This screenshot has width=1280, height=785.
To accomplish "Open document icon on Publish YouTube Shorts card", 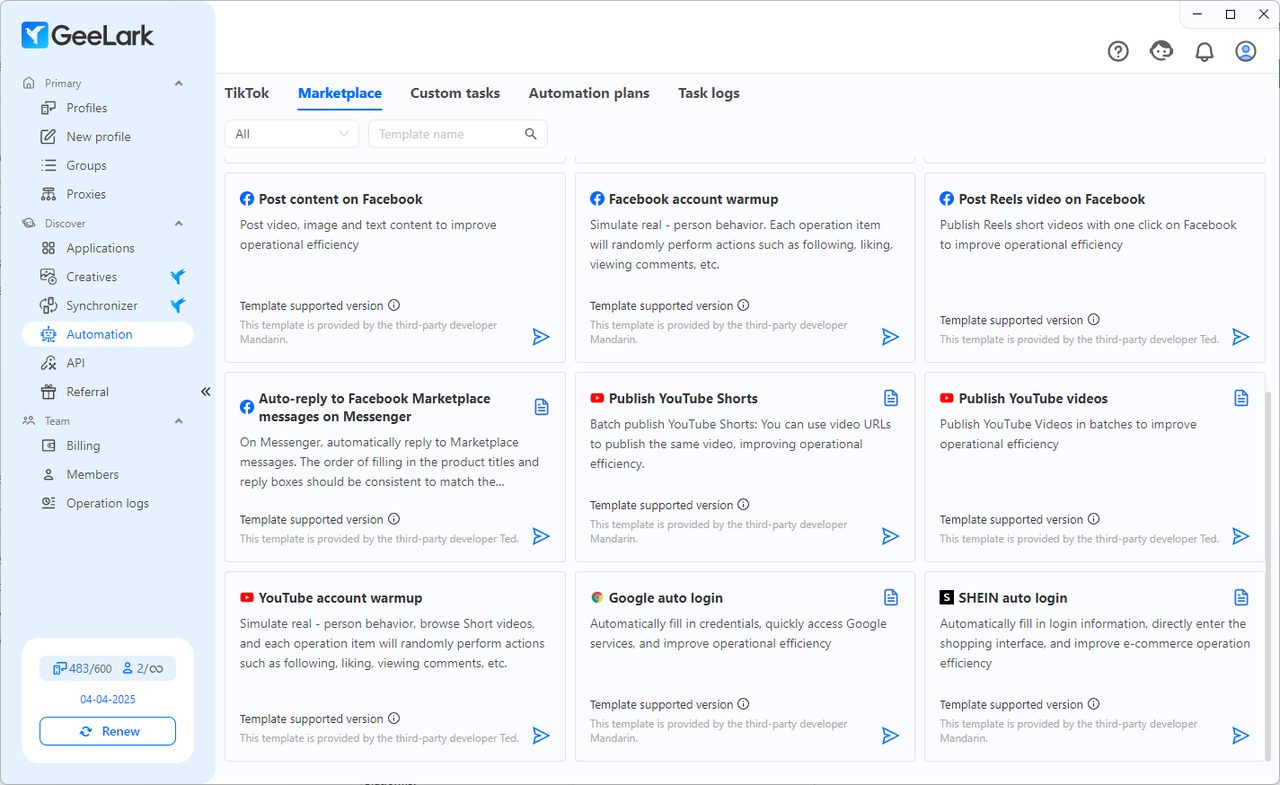I will [x=891, y=398].
